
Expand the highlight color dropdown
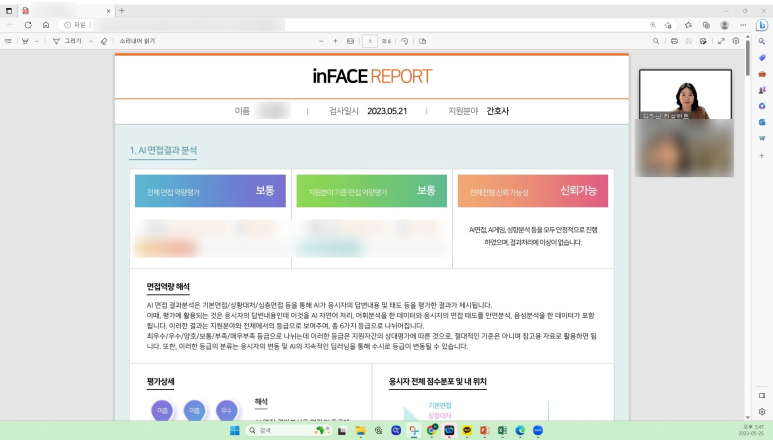(x=36, y=41)
